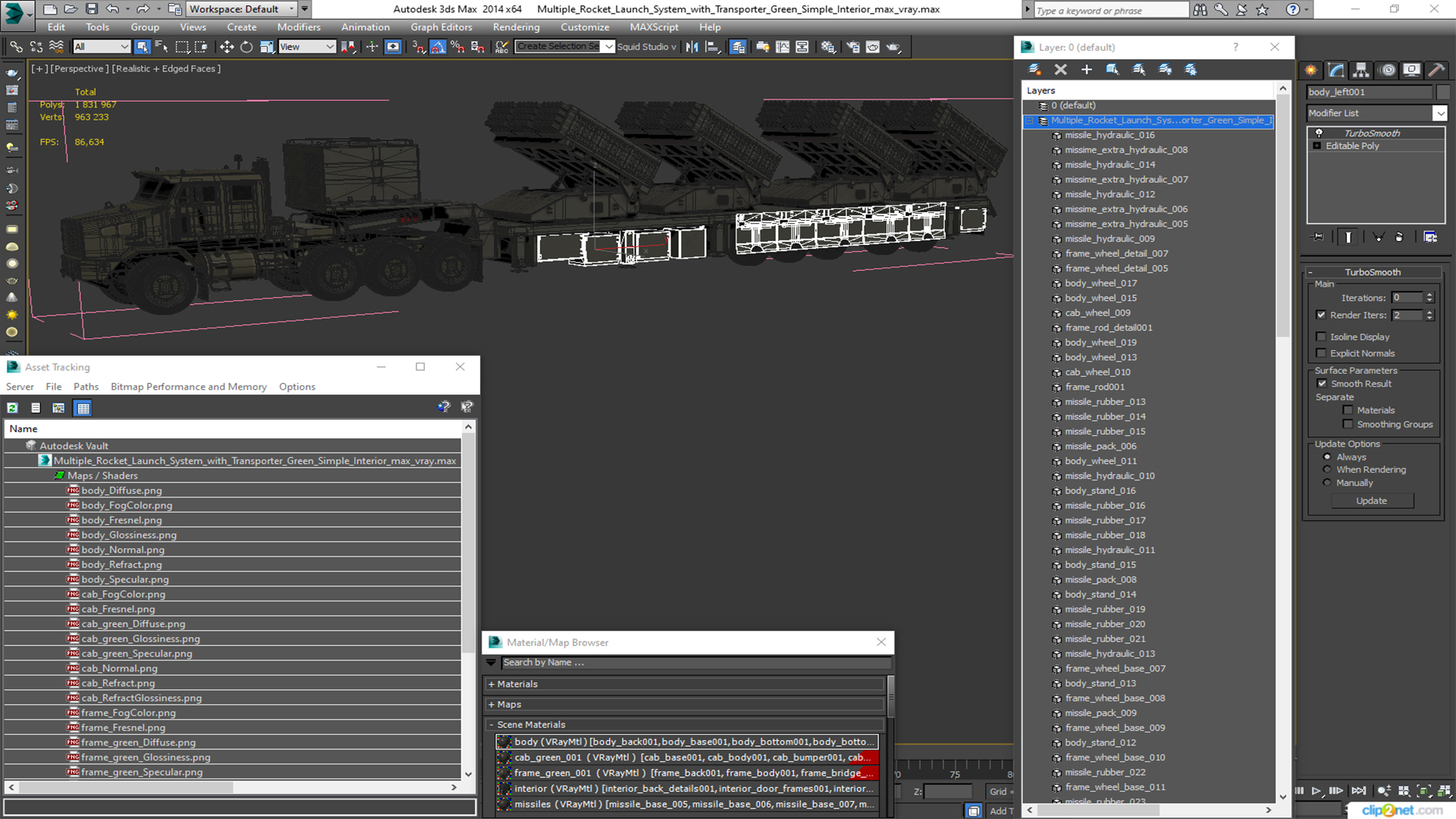
Task: Click the Select and Link tool
Action: click(16, 47)
